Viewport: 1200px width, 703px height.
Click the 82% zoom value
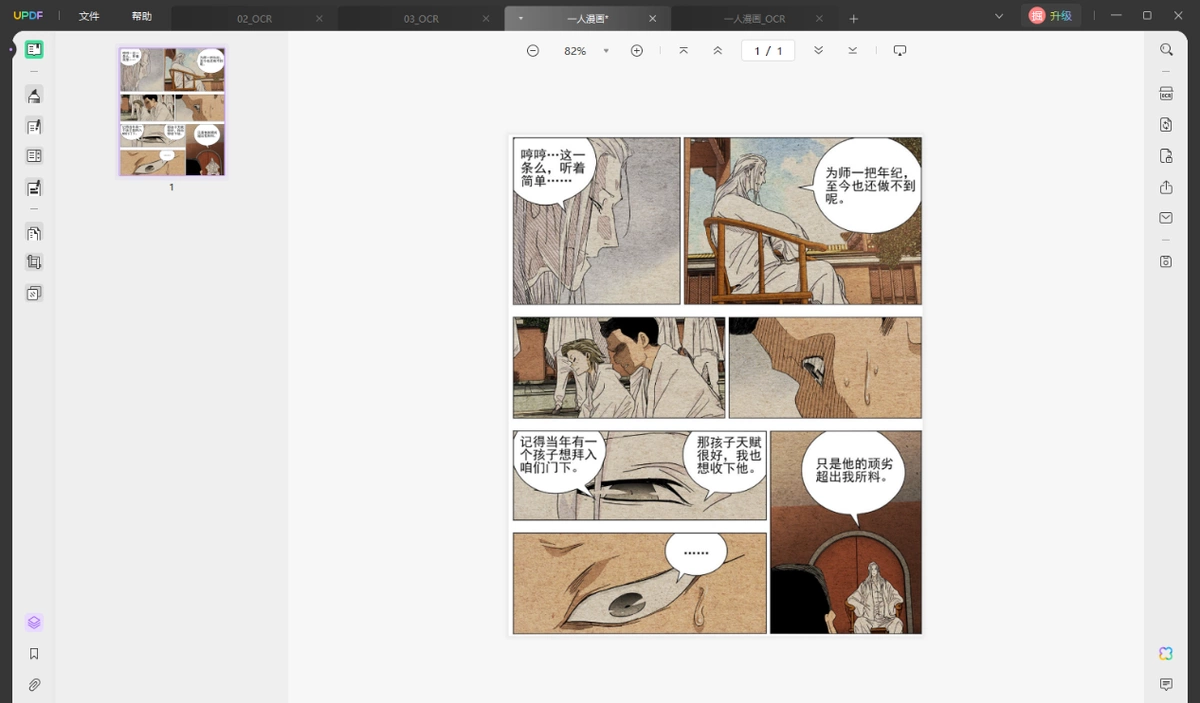(575, 51)
